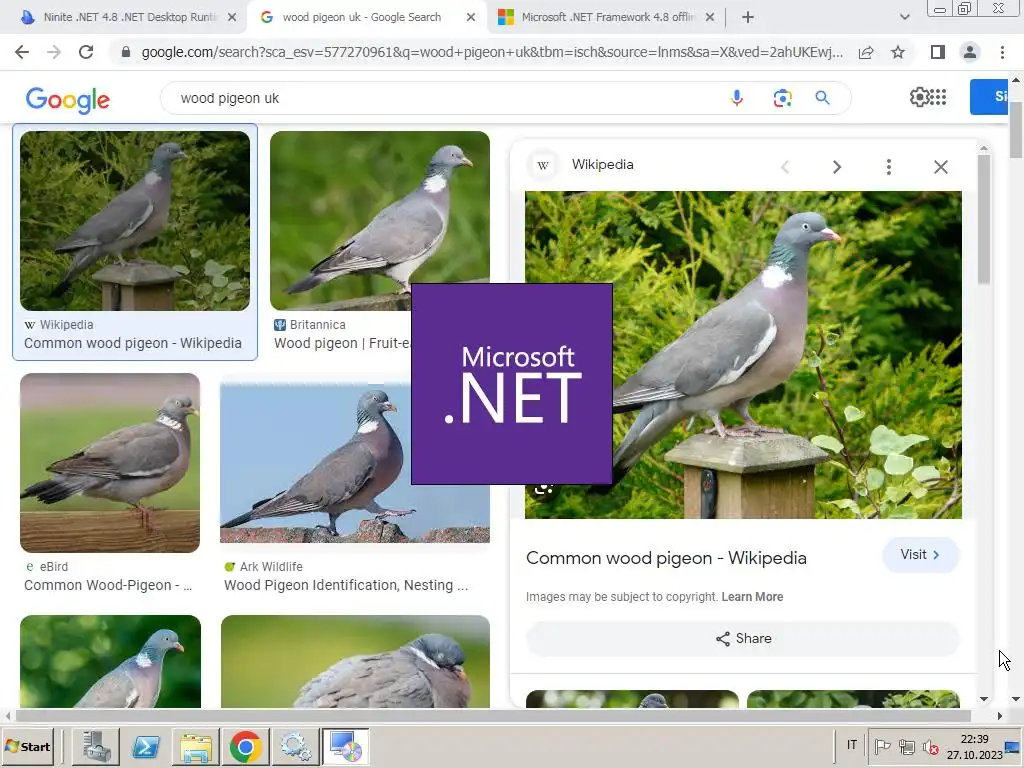
Task: Click the Wikipedia source label in preview header
Action: 602,165
